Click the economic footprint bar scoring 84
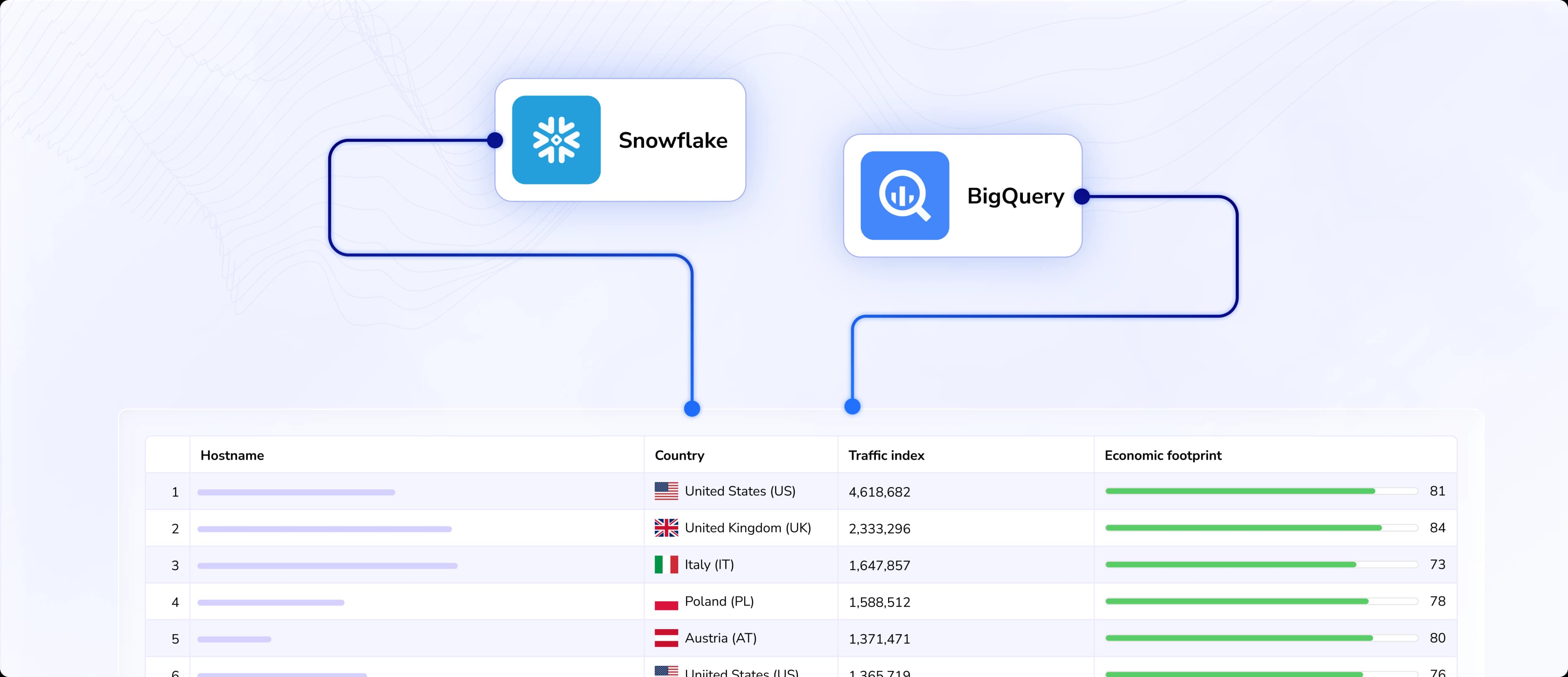Viewport: 1568px width, 677px height. coord(1247,528)
